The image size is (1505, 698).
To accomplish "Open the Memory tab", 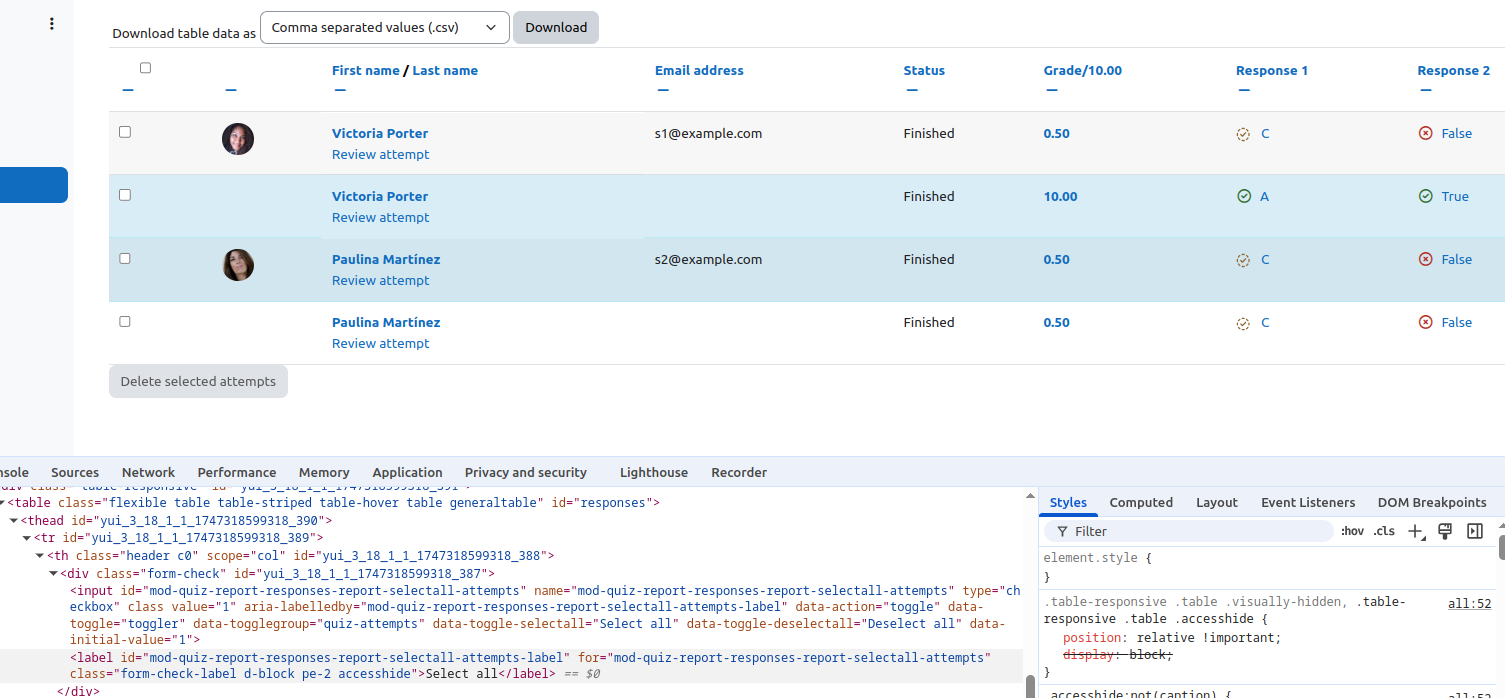I will click(x=324, y=473).
